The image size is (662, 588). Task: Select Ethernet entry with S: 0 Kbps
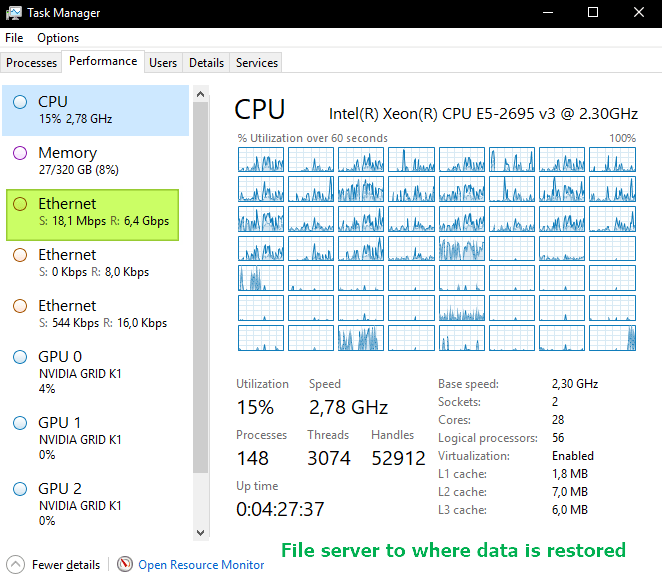pos(95,263)
